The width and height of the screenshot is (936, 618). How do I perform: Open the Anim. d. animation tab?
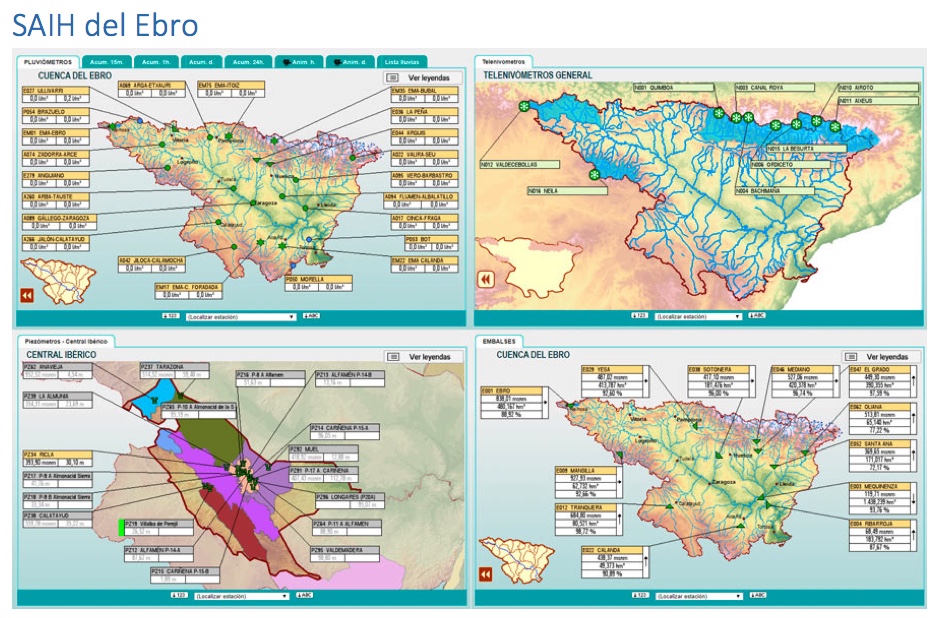click(350, 62)
